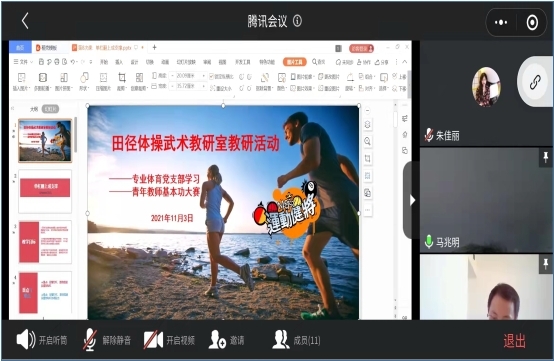This screenshot has height=361, width=554.
Task: Collapse the participant panel with the arrow
Action: (x=412, y=200)
